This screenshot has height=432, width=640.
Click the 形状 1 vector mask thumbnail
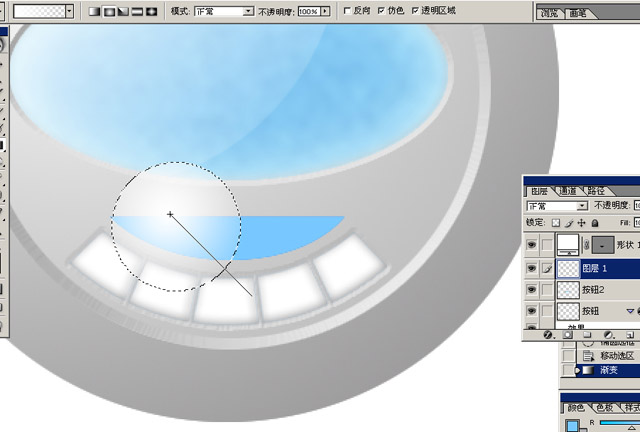(x=603, y=245)
